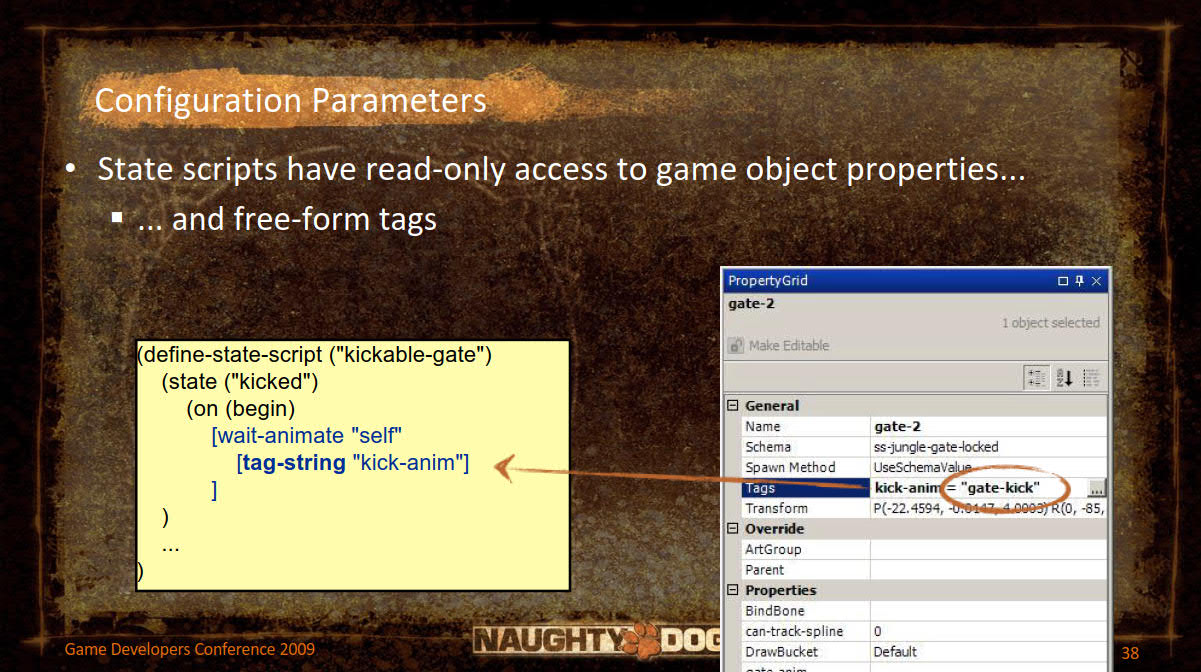Click the PropertyGrid title bar

click(880, 281)
